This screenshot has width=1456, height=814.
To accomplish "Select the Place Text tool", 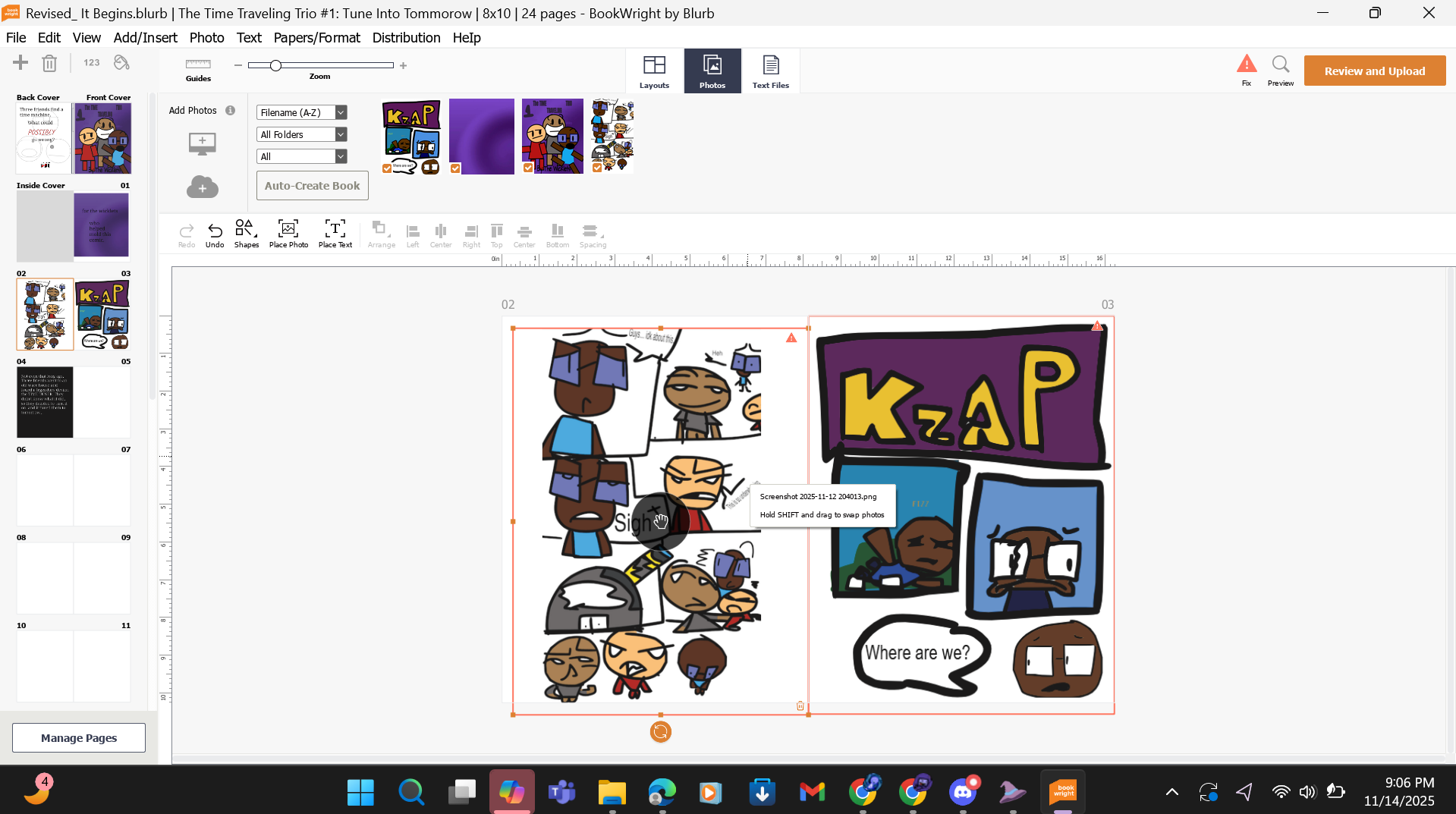I will [x=335, y=233].
